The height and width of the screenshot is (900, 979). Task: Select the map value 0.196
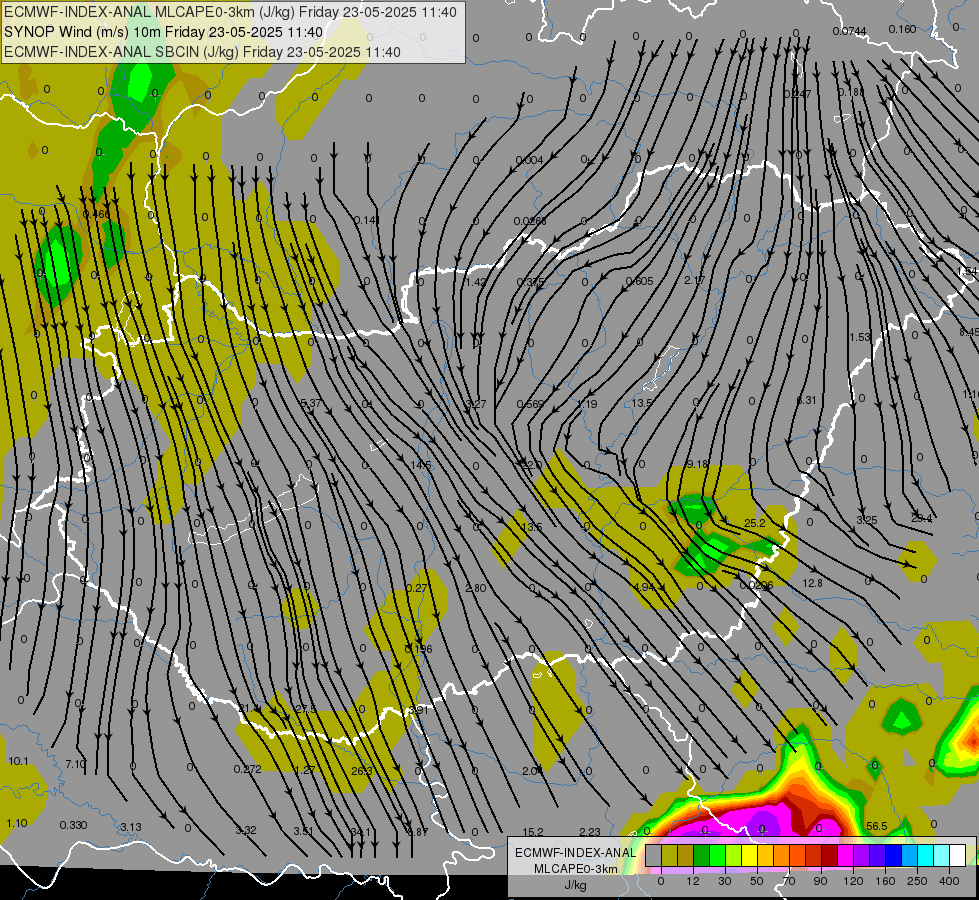point(418,649)
